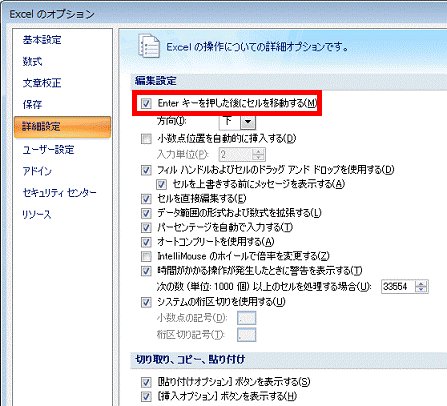Viewport: 447px width, 406px height.
Task: Click the 小数点の記号 input box
Action: point(247,318)
